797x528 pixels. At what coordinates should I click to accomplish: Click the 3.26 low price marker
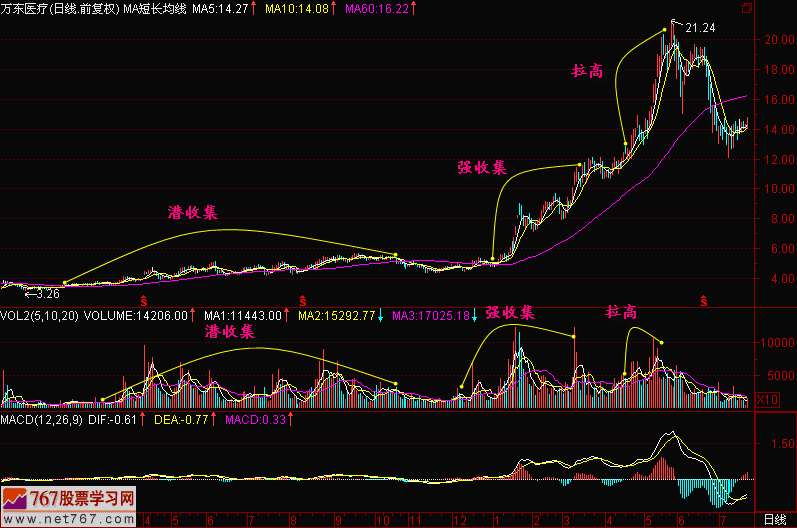[x=44, y=294]
